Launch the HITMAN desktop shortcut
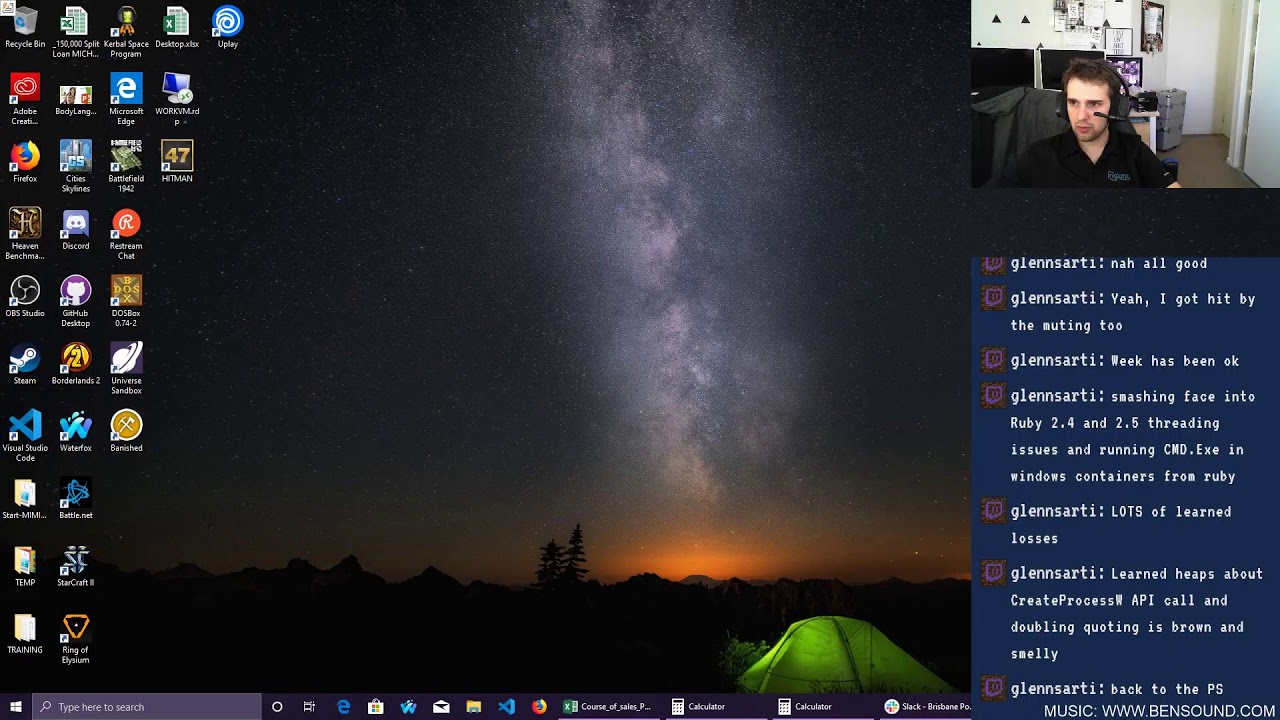This screenshot has width=1280, height=720. [x=177, y=162]
